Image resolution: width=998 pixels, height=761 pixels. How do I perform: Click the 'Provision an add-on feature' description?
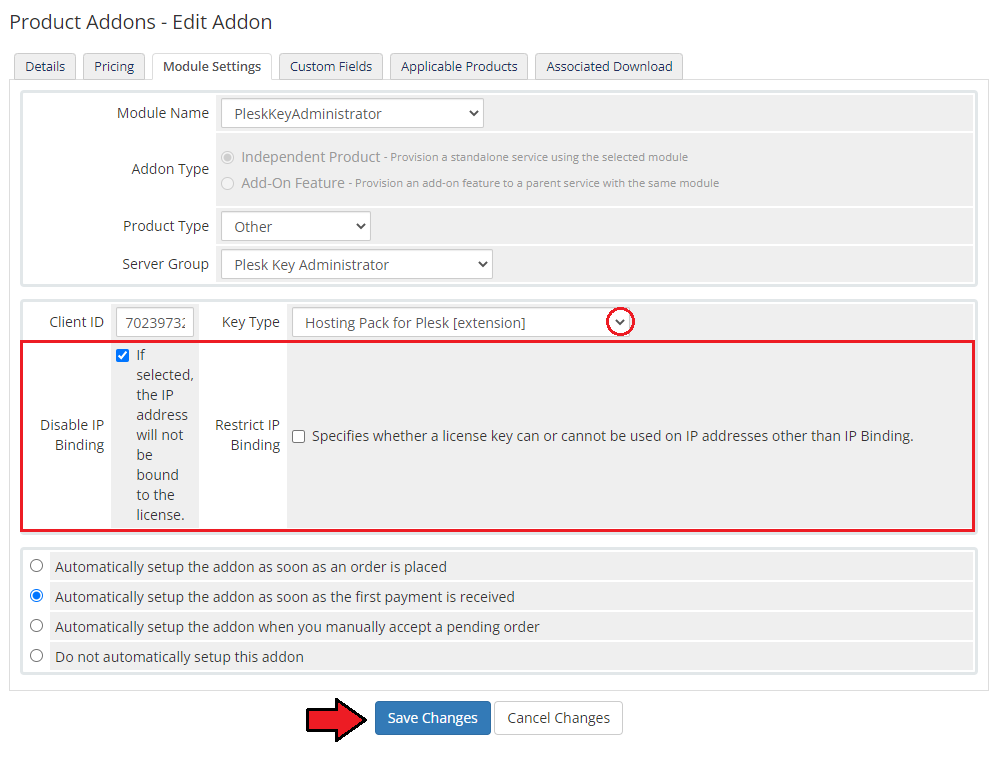(537, 183)
